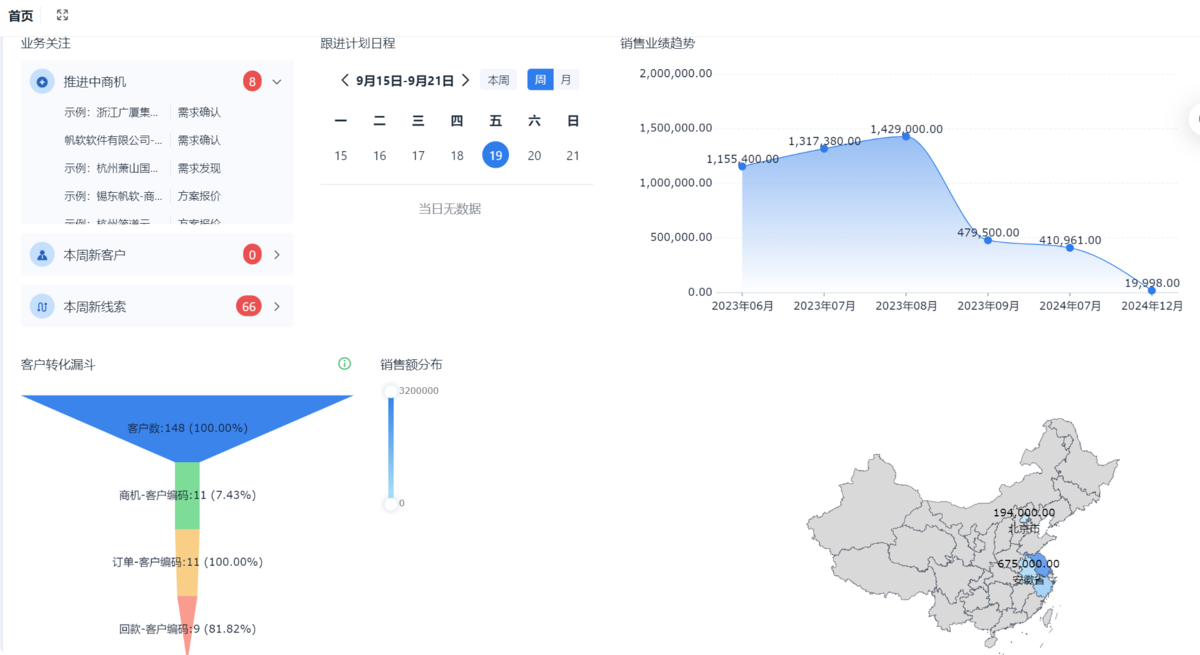Click the 本周 quick toggle
1200x655 pixels.
pos(499,79)
